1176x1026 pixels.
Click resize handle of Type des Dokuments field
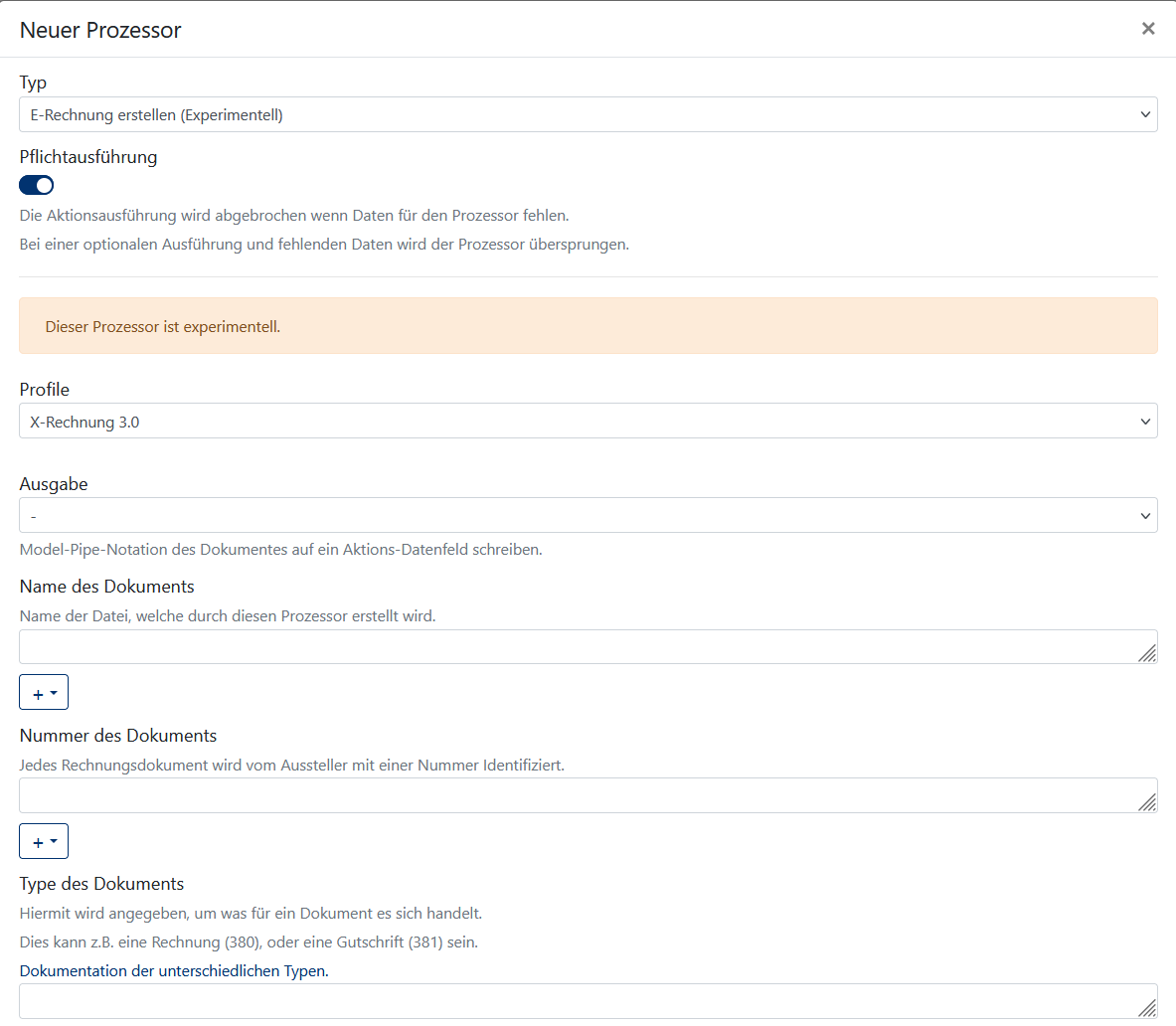point(1147,1008)
